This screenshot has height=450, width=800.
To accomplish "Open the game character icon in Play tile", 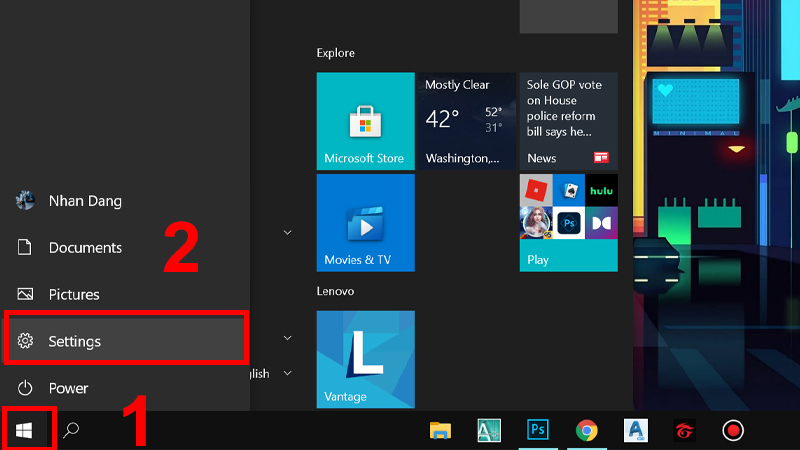I will 536,223.
